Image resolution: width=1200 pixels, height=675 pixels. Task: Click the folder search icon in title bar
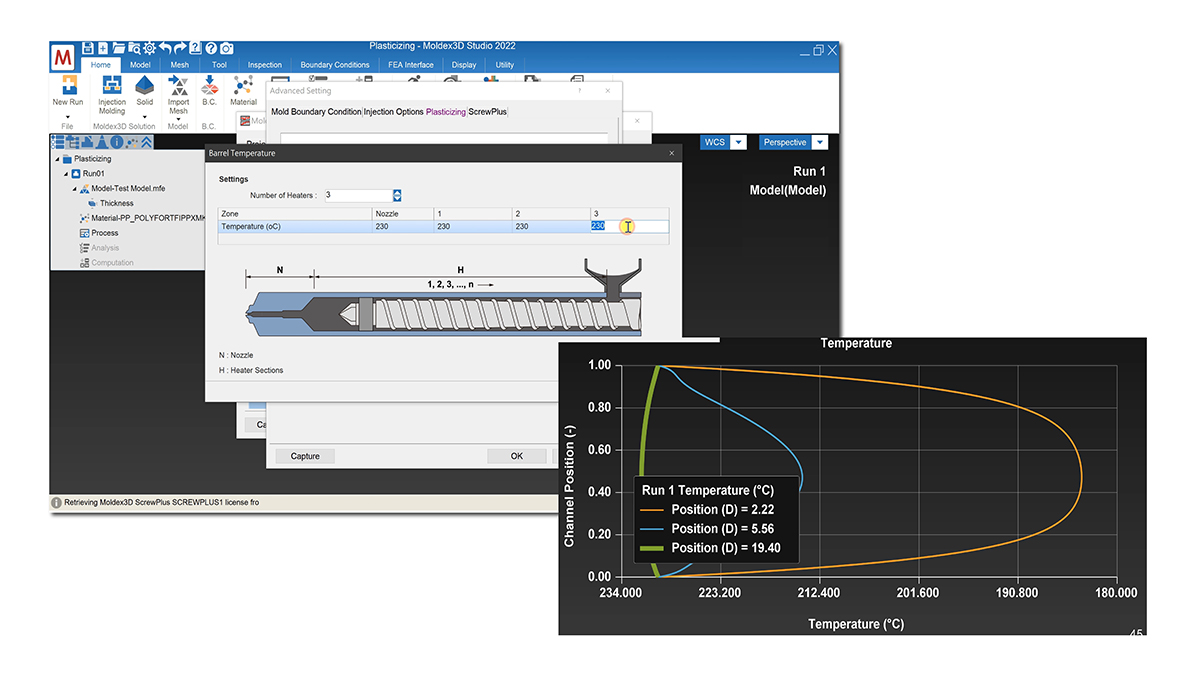pos(134,48)
